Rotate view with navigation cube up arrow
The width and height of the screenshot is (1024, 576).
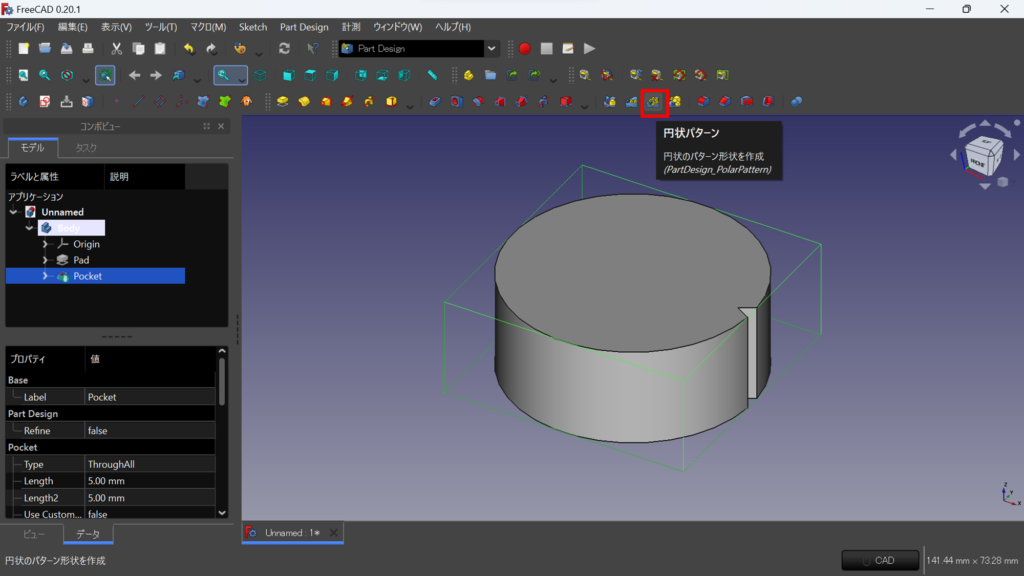coord(985,123)
